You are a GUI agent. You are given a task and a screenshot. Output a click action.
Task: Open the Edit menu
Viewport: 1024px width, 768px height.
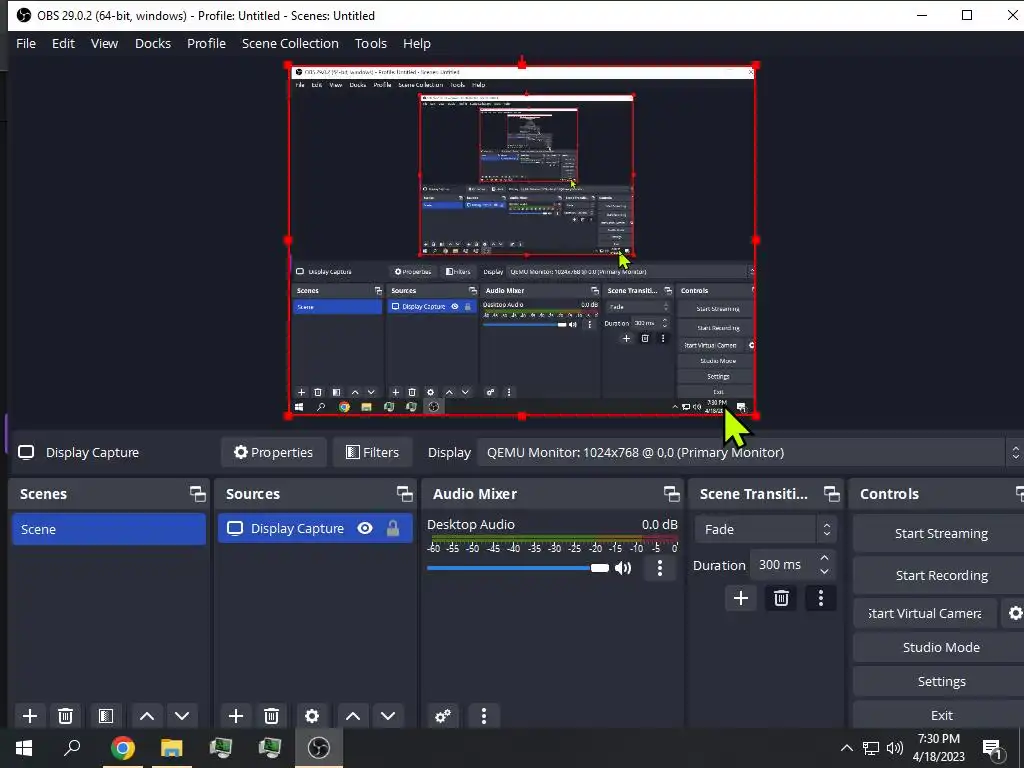click(x=63, y=44)
